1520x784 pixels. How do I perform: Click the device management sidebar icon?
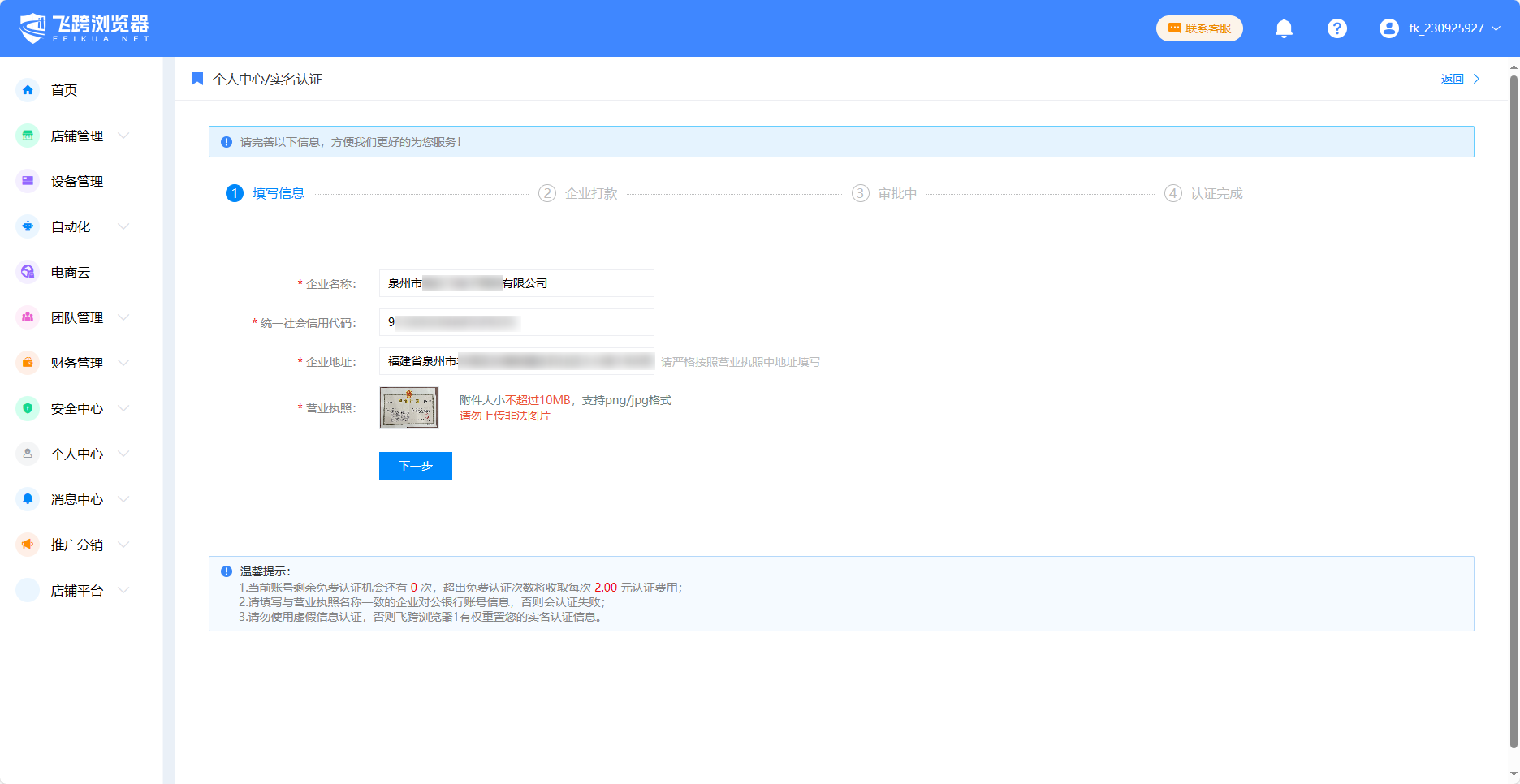(28, 181)
